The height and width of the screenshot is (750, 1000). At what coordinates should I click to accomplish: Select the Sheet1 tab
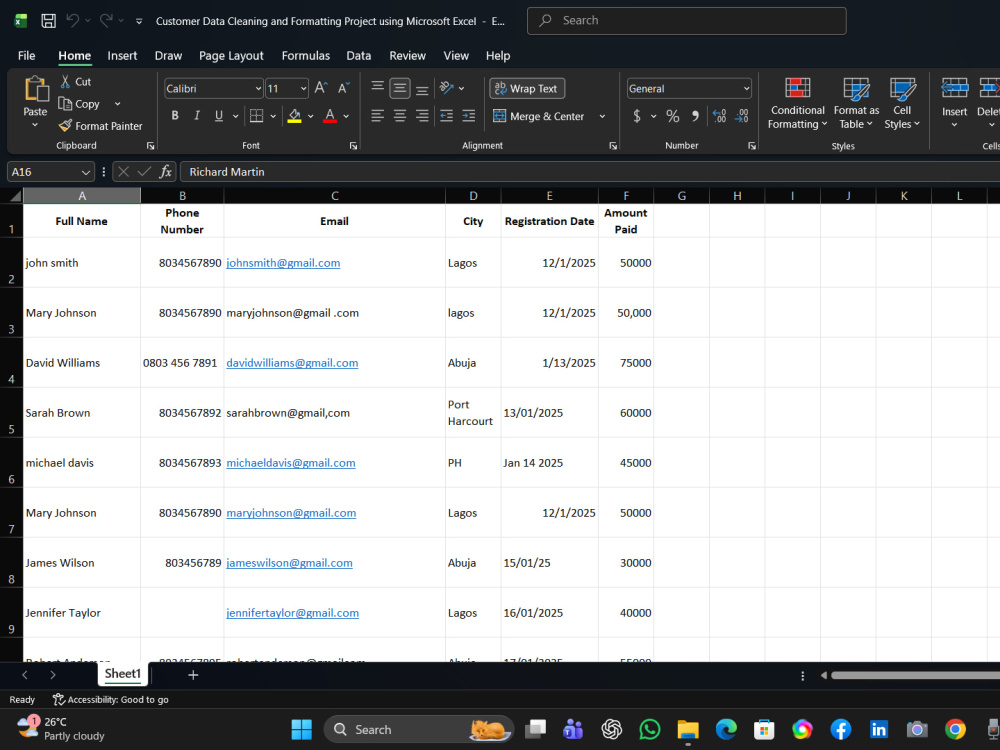click(122, 673)
